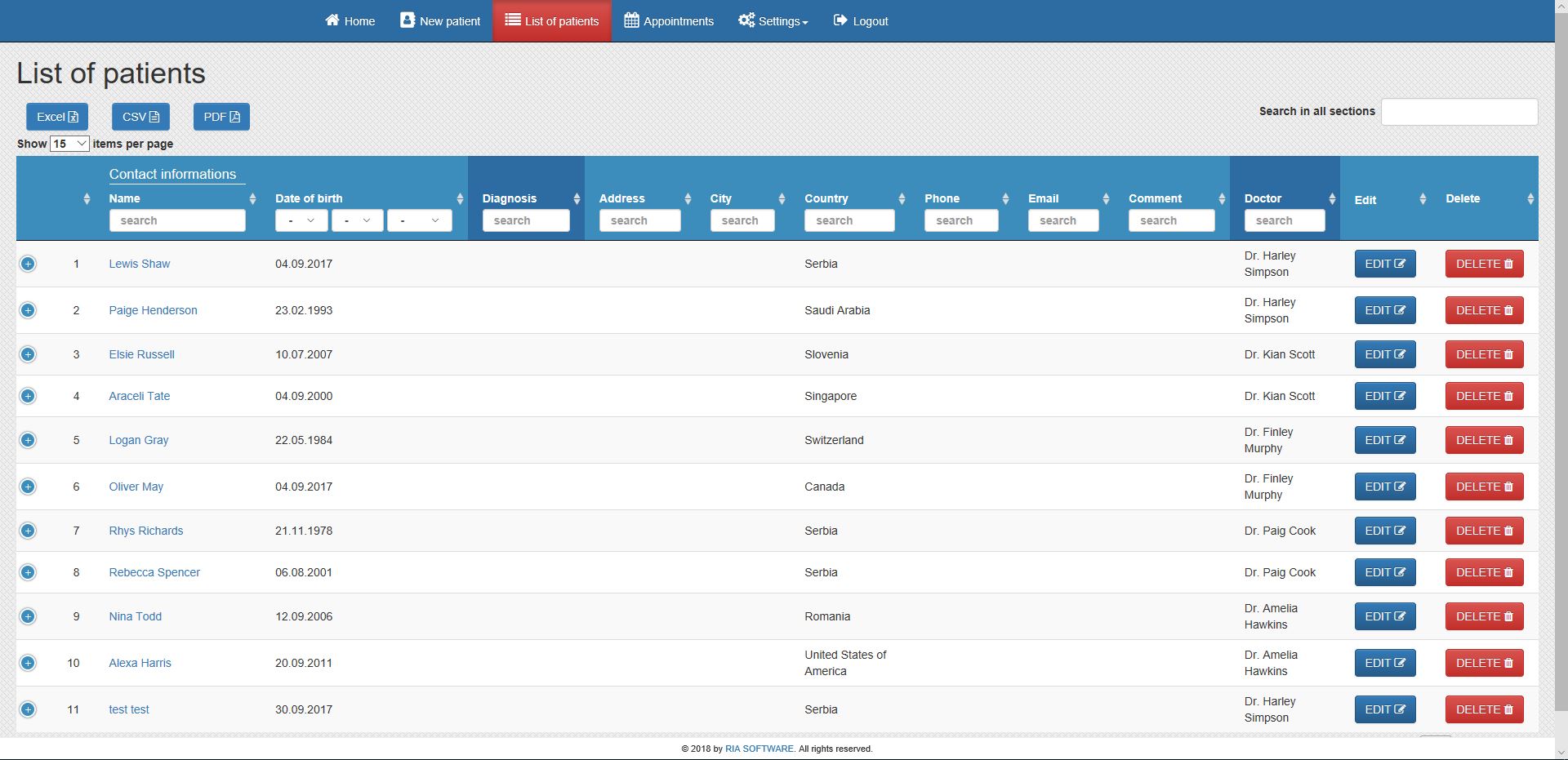1568x760 pixels.
Task: Open New patient page
Action: (440, 21)
